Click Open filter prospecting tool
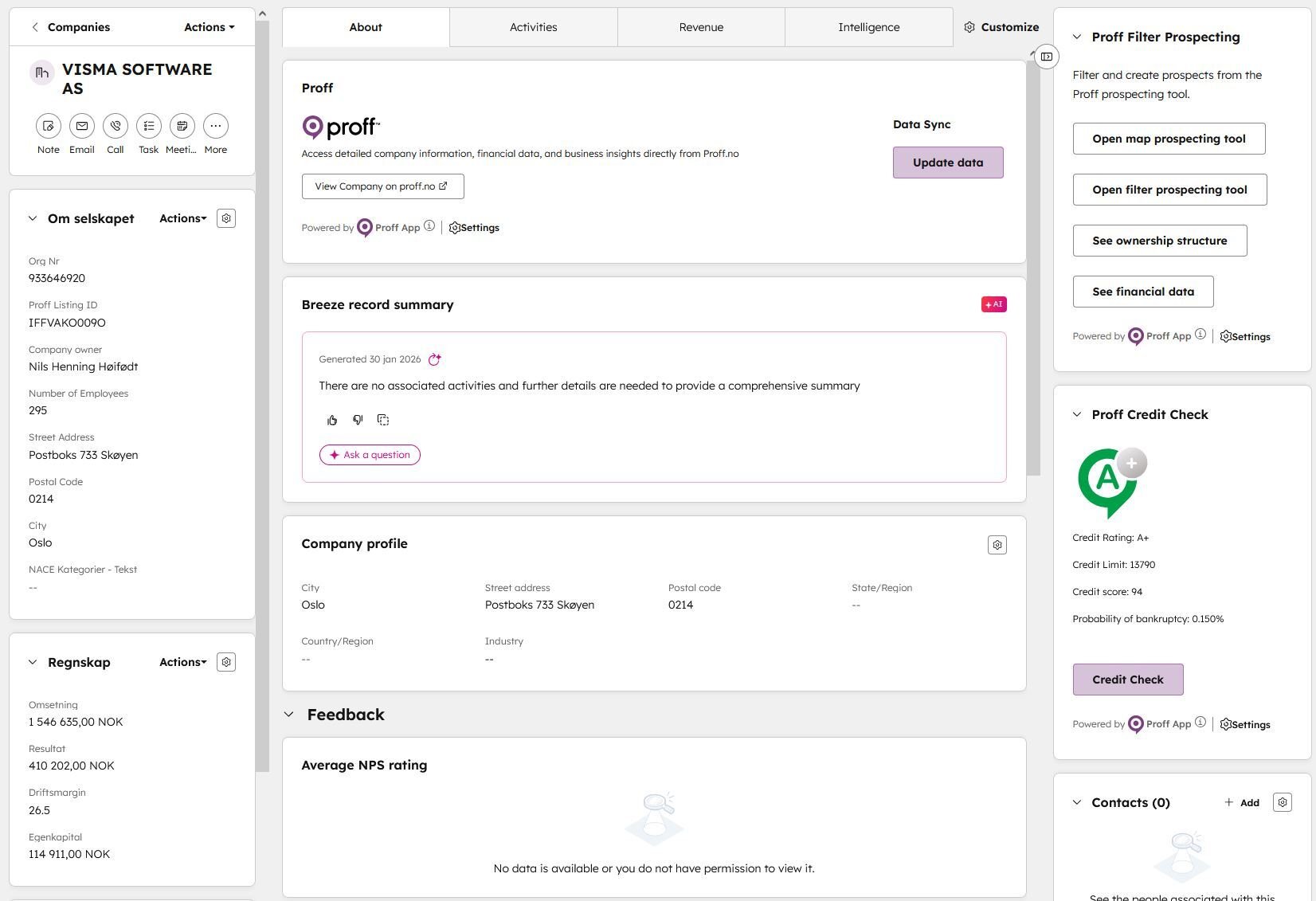The image size is (1316, 901). click(1170, 190)
